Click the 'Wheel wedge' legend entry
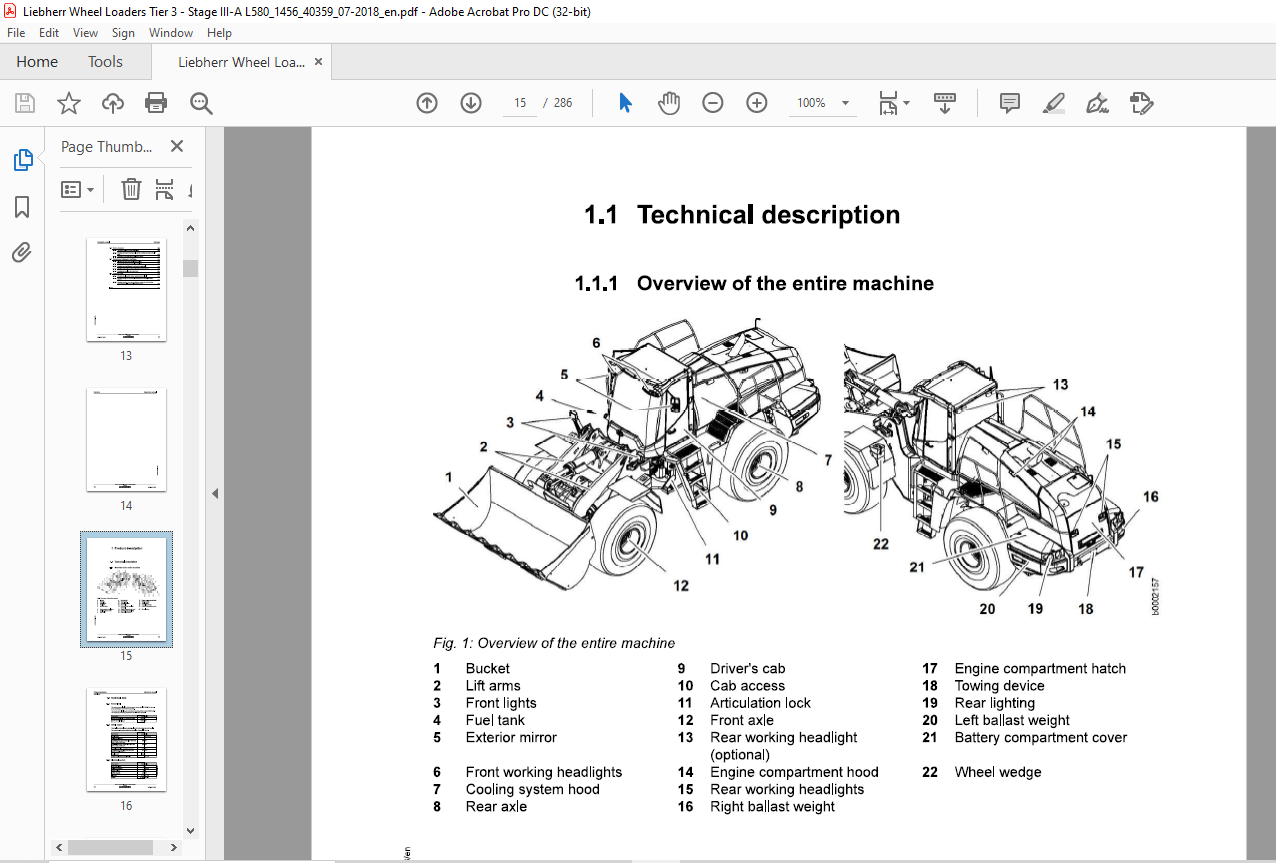 (998, 772)
